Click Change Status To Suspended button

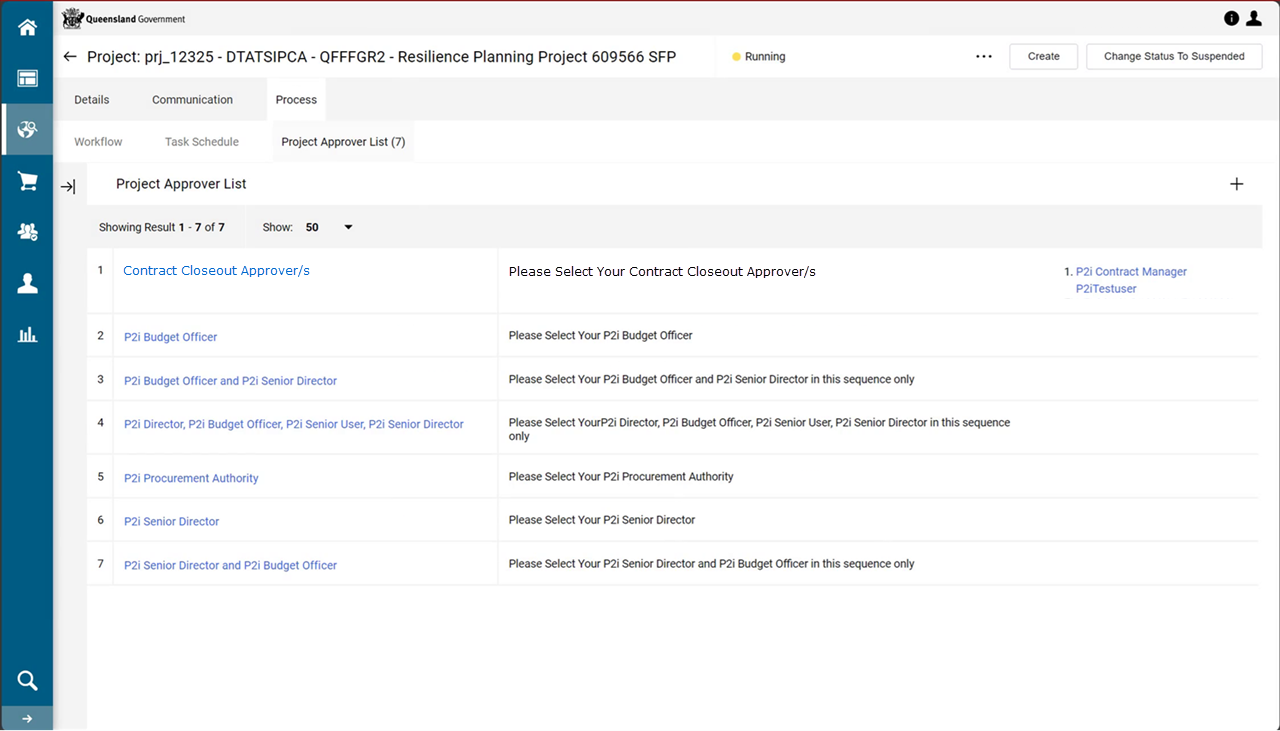click(1174, 57)
